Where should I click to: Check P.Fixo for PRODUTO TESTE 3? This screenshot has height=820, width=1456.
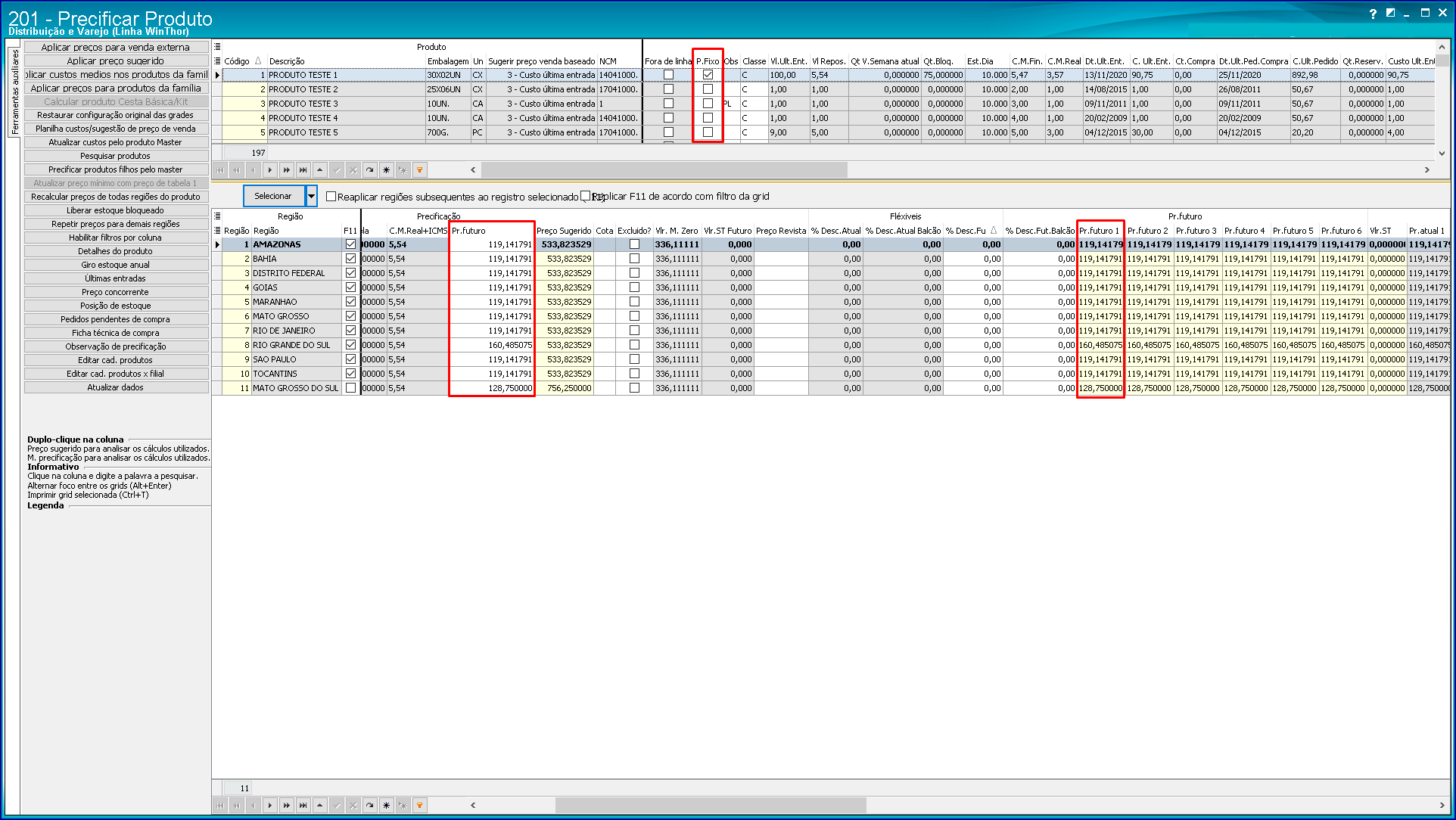click(x=708, y=104)
